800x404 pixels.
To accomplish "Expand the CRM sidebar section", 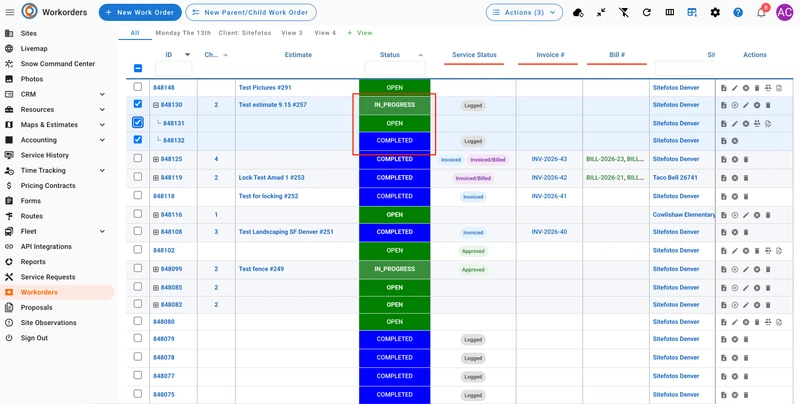I will (102, 94).
